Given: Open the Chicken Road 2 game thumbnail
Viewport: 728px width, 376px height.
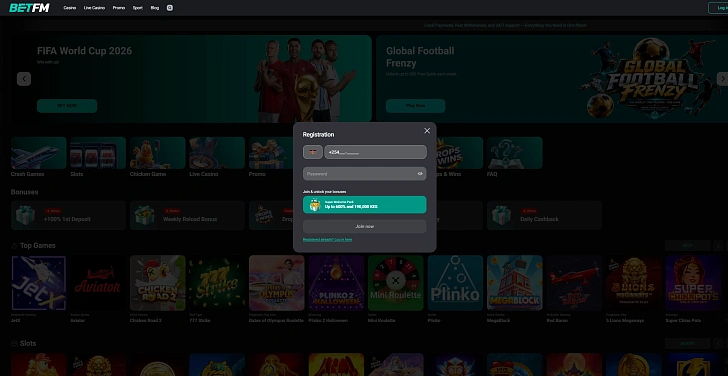Looking at the screenshot, I should (x=157, y=283).
